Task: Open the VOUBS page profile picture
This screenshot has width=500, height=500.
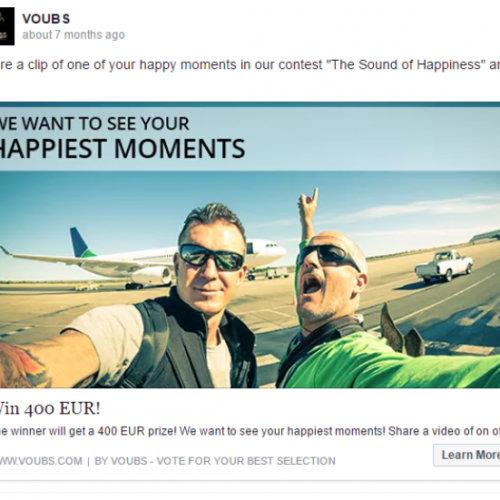Action: [x=7, y=26]
